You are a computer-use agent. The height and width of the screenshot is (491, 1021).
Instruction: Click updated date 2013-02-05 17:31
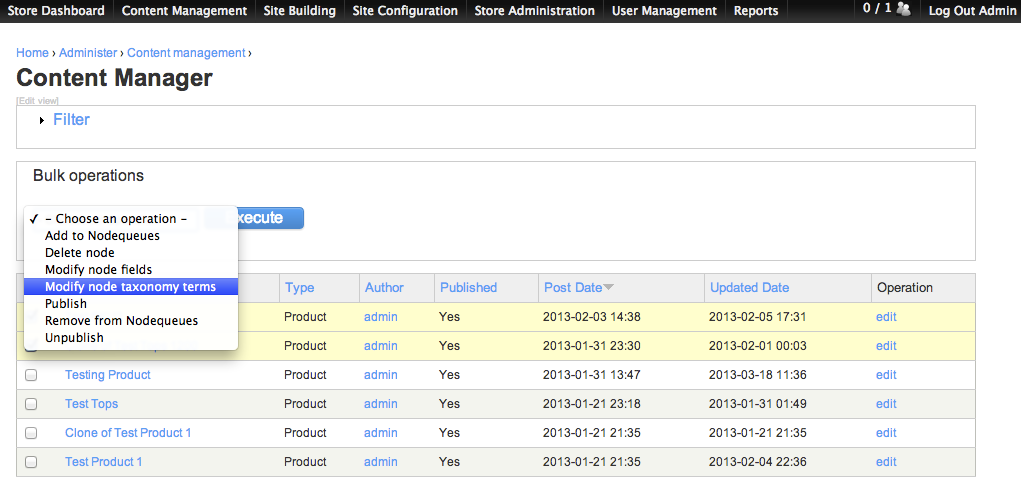pyautogui.click(x=758, y=317)
